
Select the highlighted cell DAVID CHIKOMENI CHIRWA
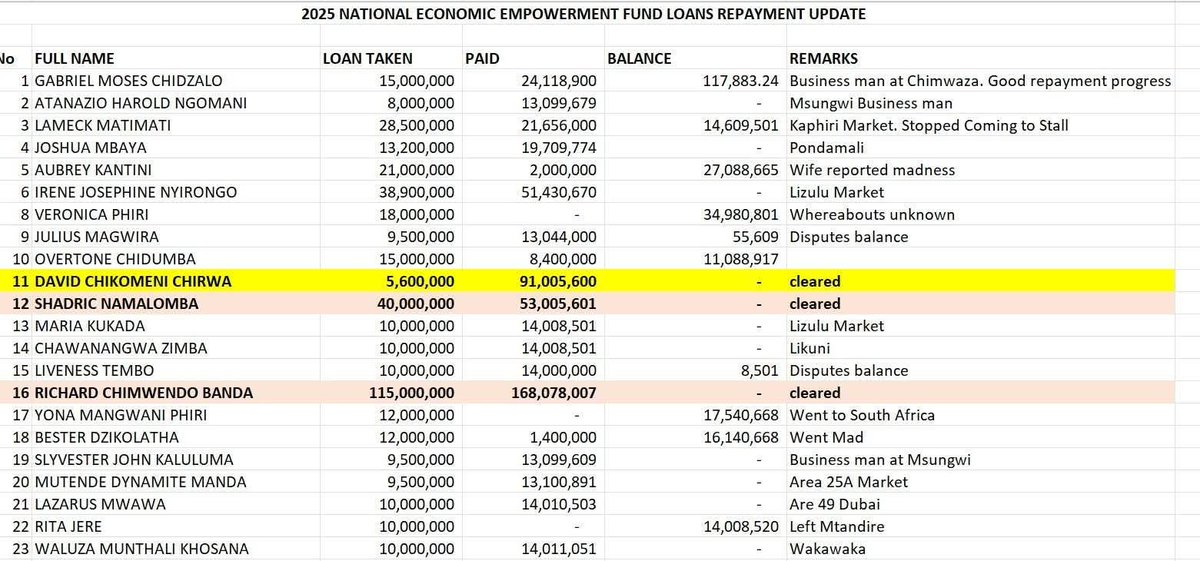(x=133, y=282)
